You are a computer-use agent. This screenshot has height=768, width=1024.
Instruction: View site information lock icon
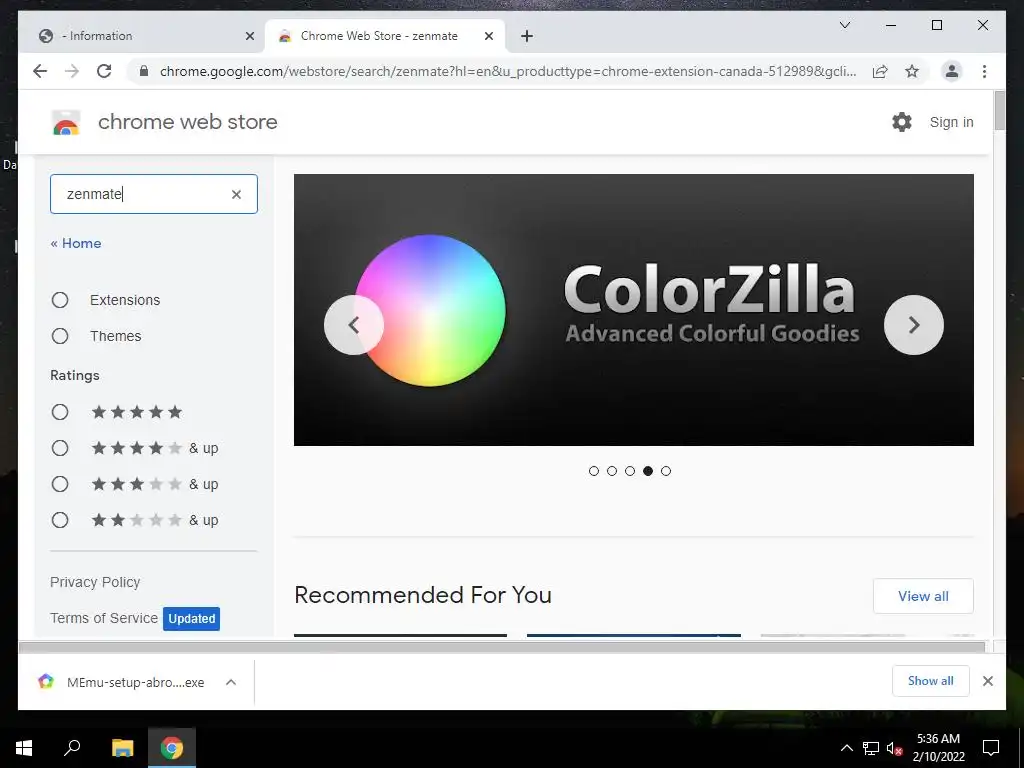point(144,71)
